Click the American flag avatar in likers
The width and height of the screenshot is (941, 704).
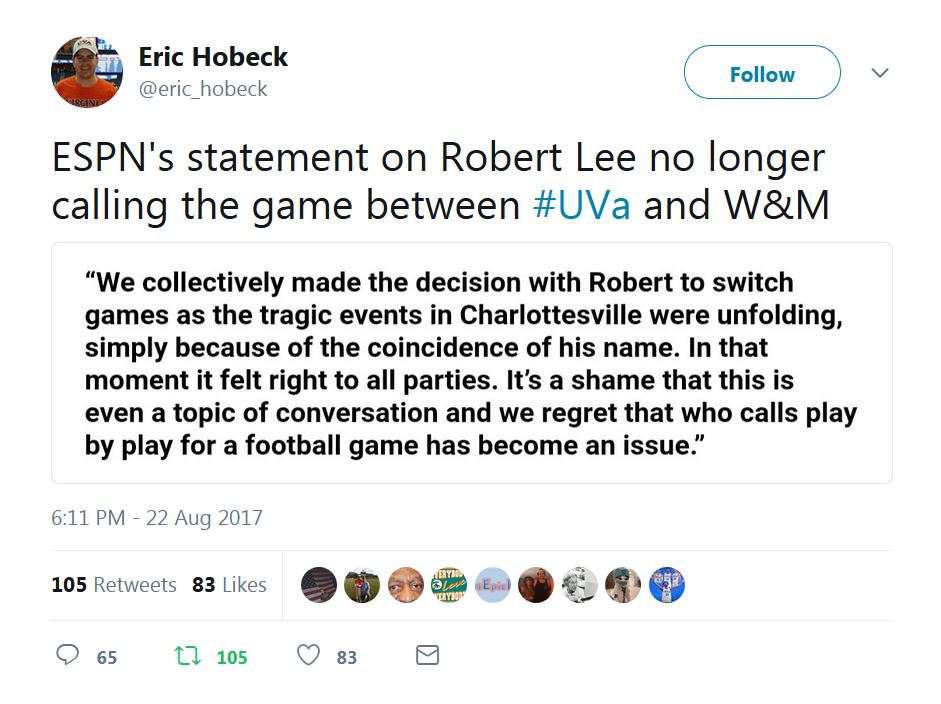tap(319, 585)
